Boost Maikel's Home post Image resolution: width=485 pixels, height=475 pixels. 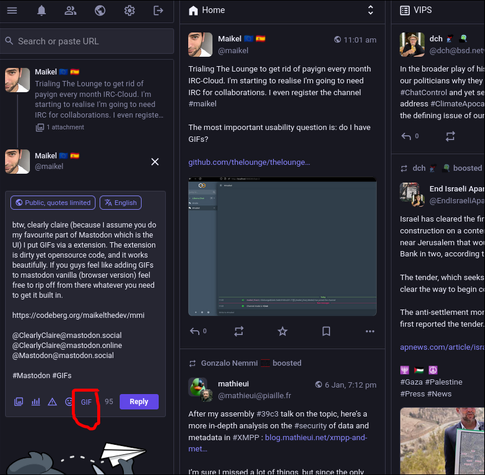239,331
